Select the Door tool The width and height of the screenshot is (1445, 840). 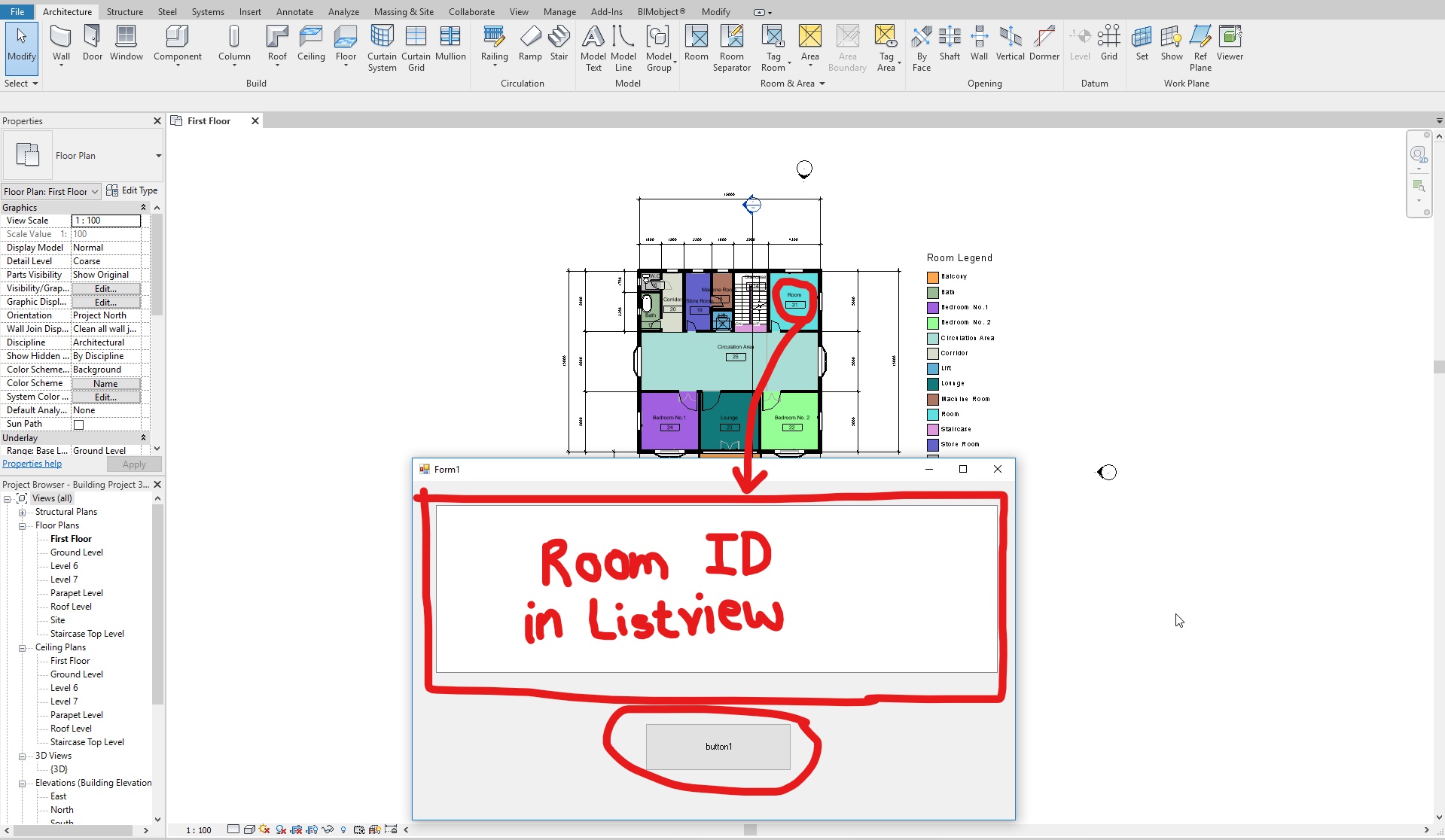(92, 44)
